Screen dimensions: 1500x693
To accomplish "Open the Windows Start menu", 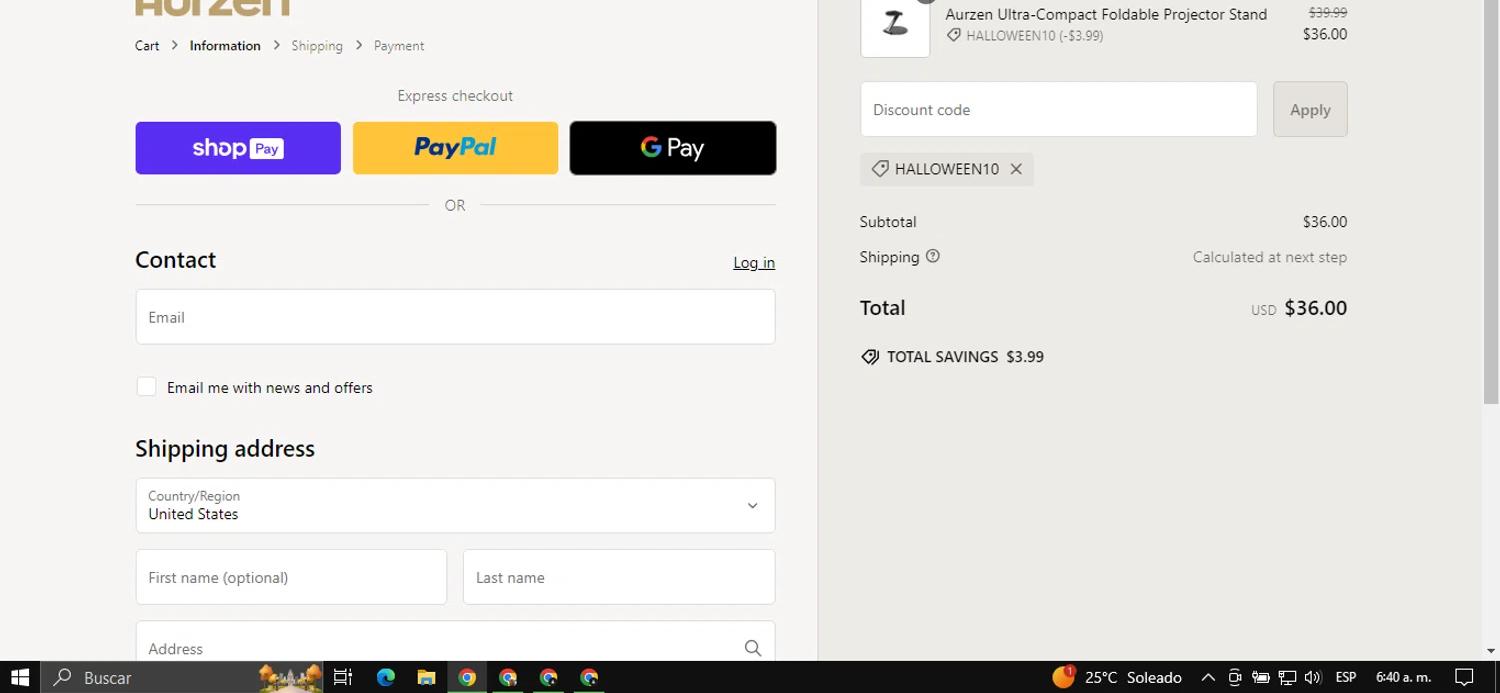I will click(x=20, y=677).
